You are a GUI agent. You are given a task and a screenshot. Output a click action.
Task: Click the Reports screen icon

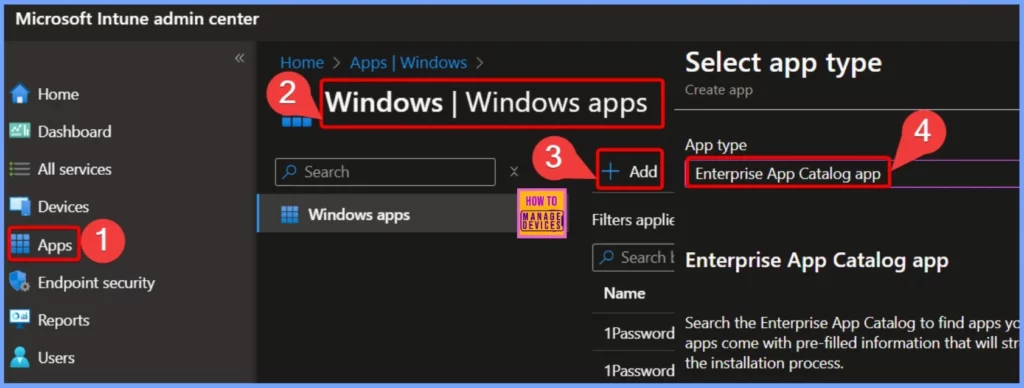(20, 319)
